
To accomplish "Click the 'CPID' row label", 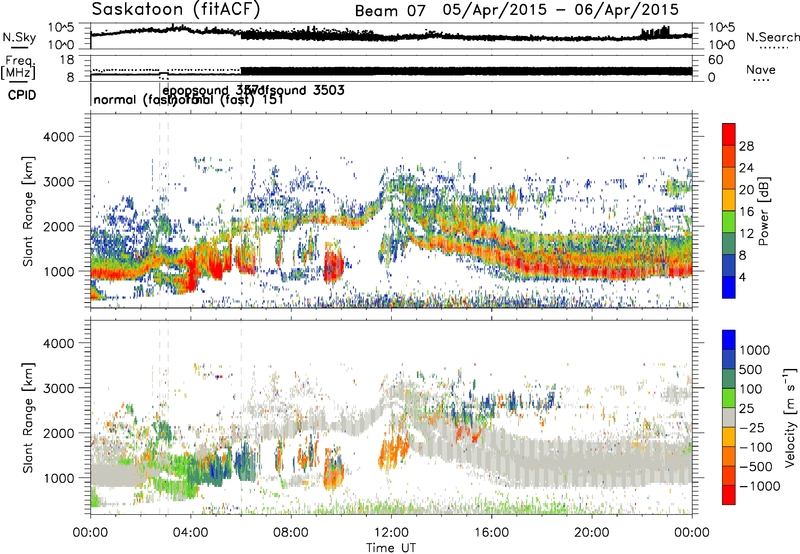I will tap(22, 95).
